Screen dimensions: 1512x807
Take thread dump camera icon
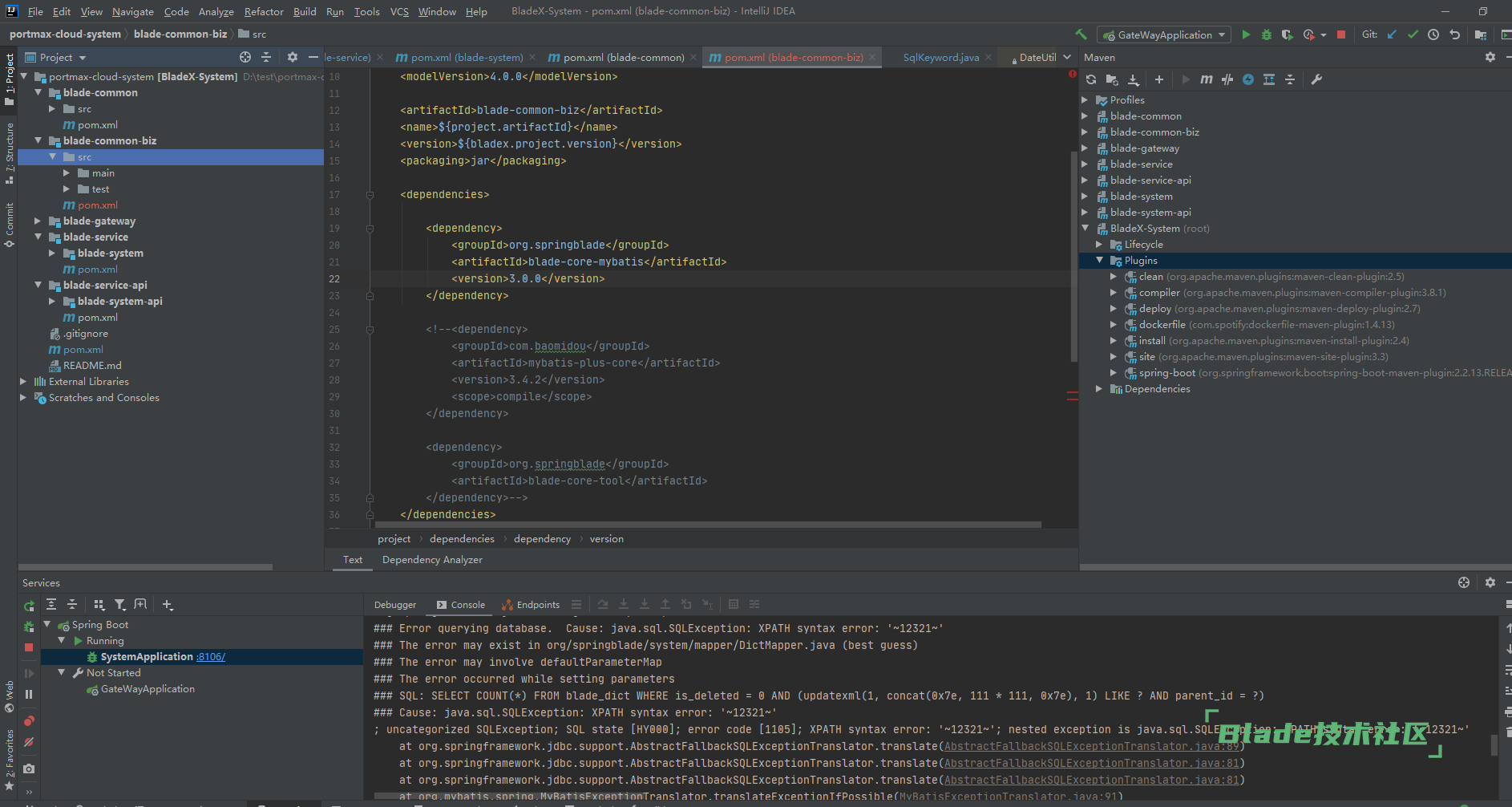click(29, 768)
